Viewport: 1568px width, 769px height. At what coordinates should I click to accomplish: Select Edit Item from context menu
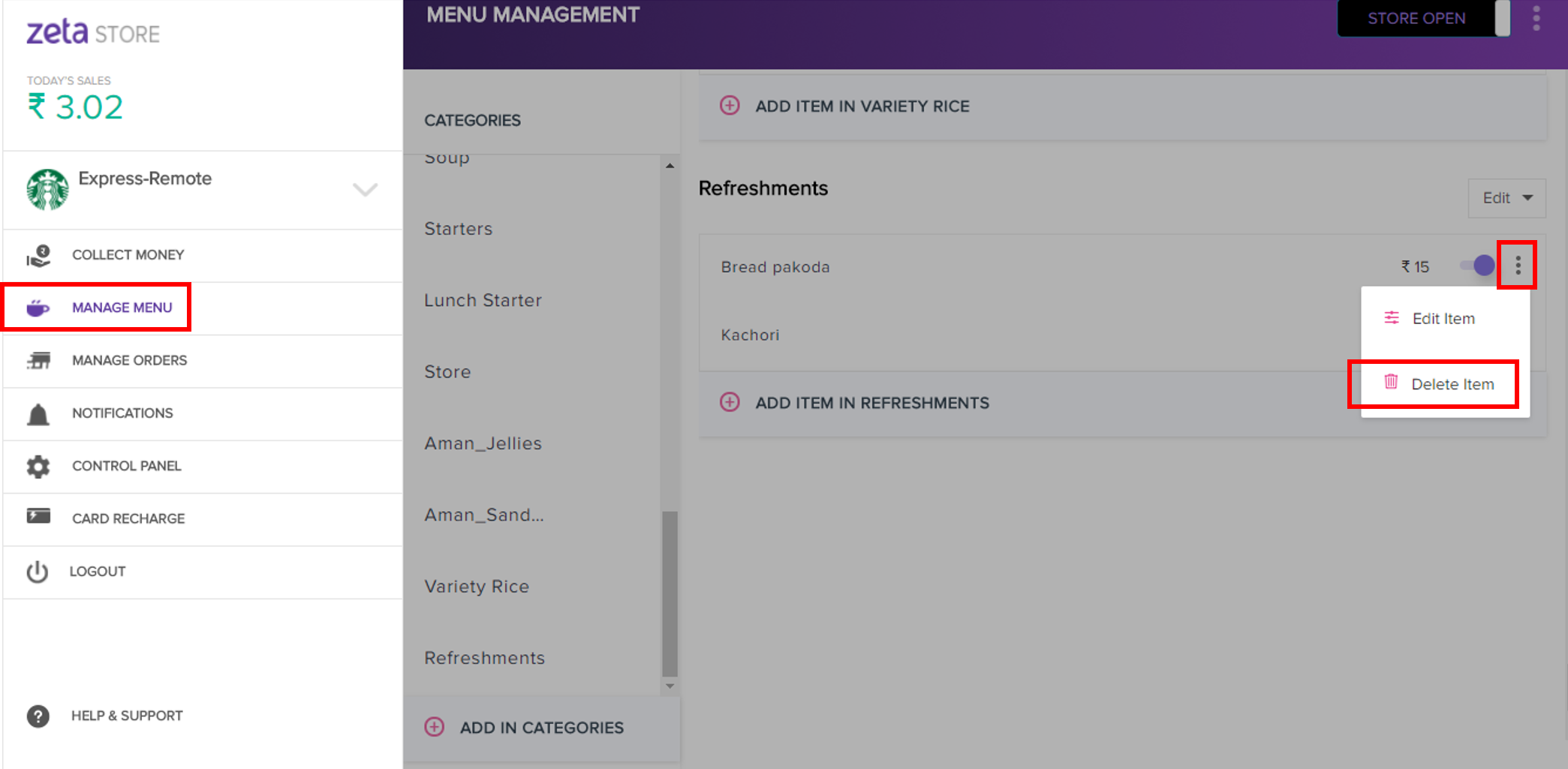click(x=1445, y=319)
